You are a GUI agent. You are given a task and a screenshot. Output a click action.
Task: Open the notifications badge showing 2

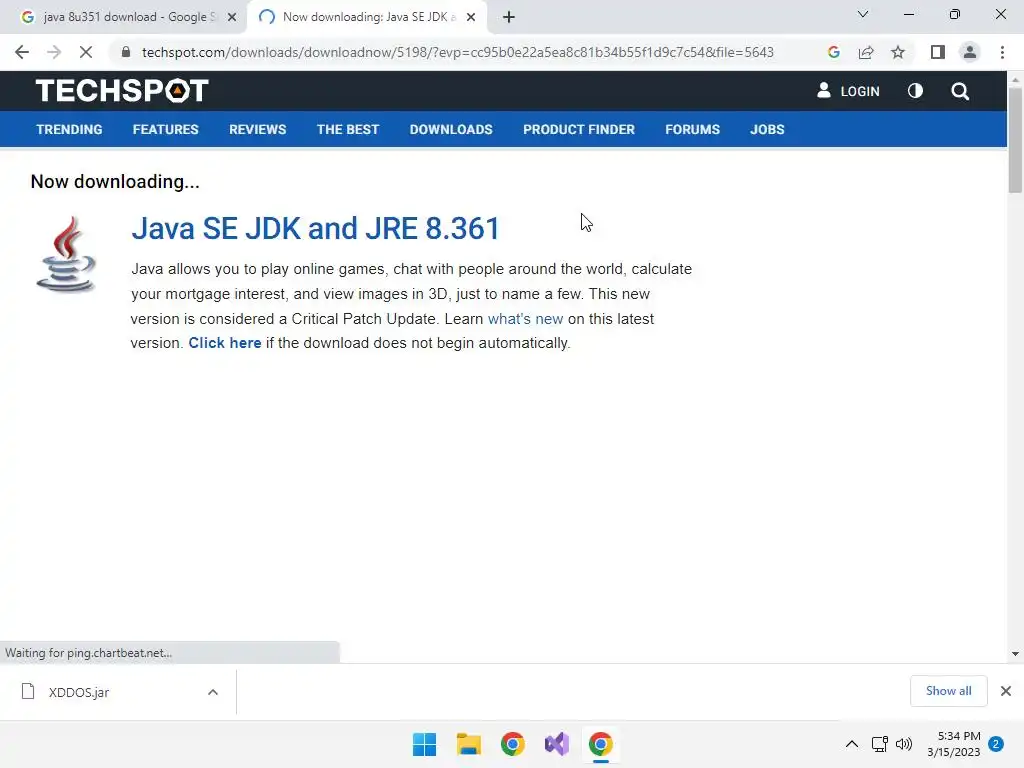pos(996,744)
